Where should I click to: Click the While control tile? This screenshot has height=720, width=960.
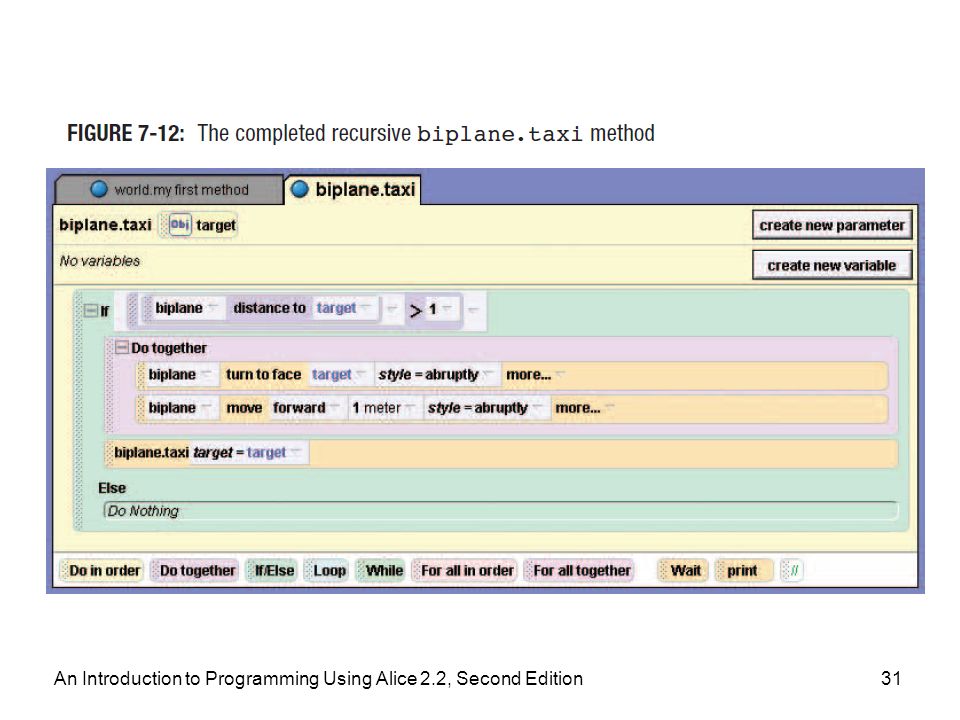click(381, 571)
